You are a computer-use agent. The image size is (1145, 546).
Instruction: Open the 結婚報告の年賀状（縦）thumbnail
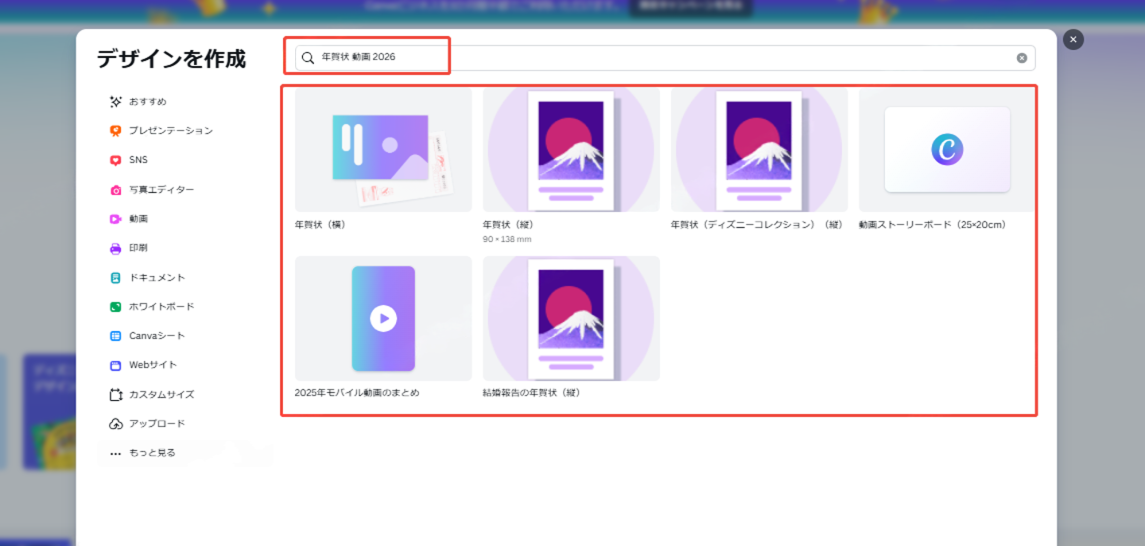click(571, 318)
